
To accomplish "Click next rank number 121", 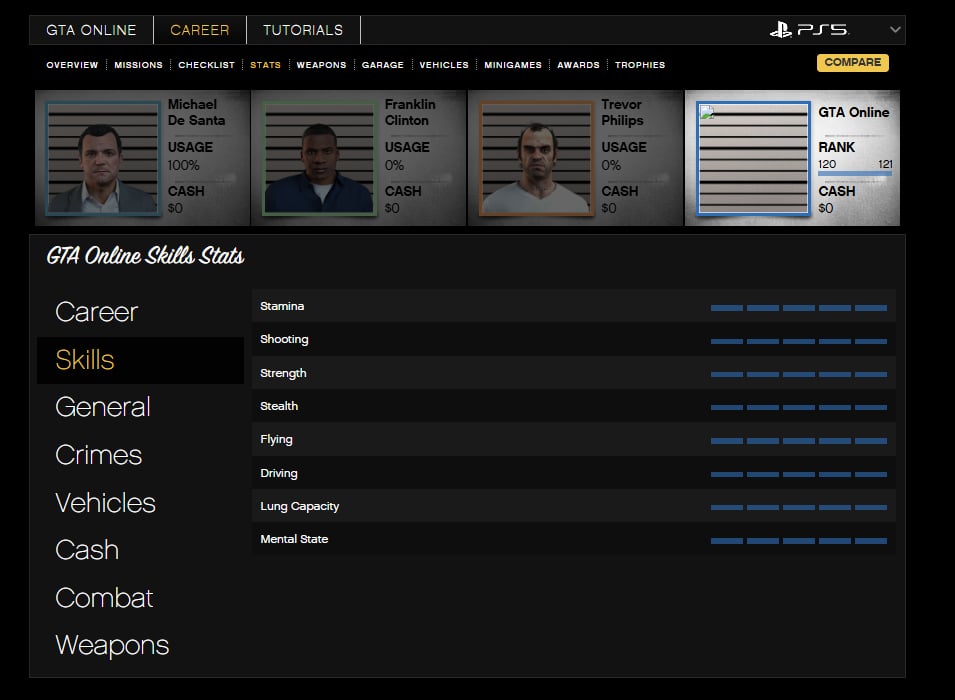I will coord(885,164).
